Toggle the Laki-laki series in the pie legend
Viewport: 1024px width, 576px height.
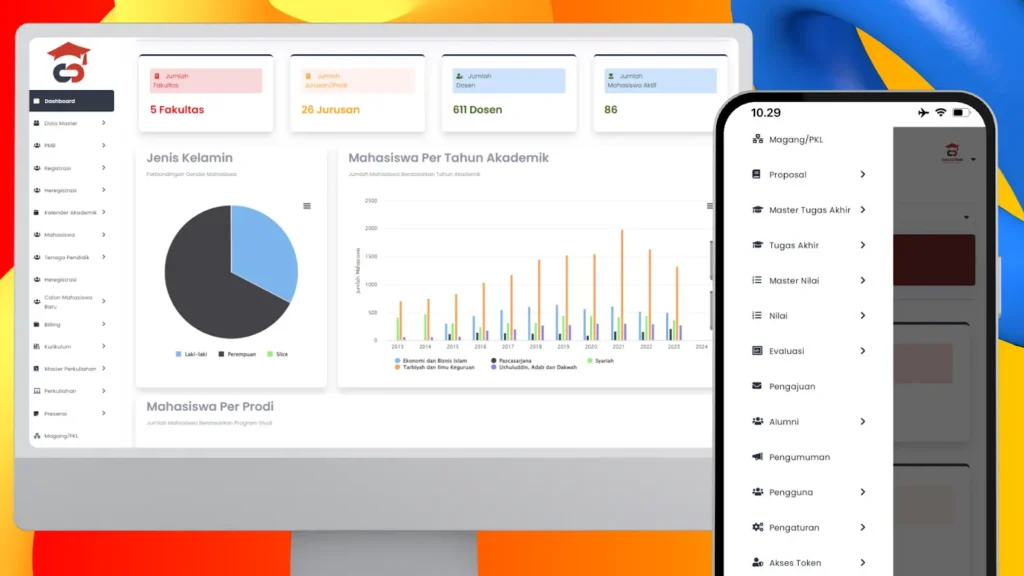(x=191, y=354)
